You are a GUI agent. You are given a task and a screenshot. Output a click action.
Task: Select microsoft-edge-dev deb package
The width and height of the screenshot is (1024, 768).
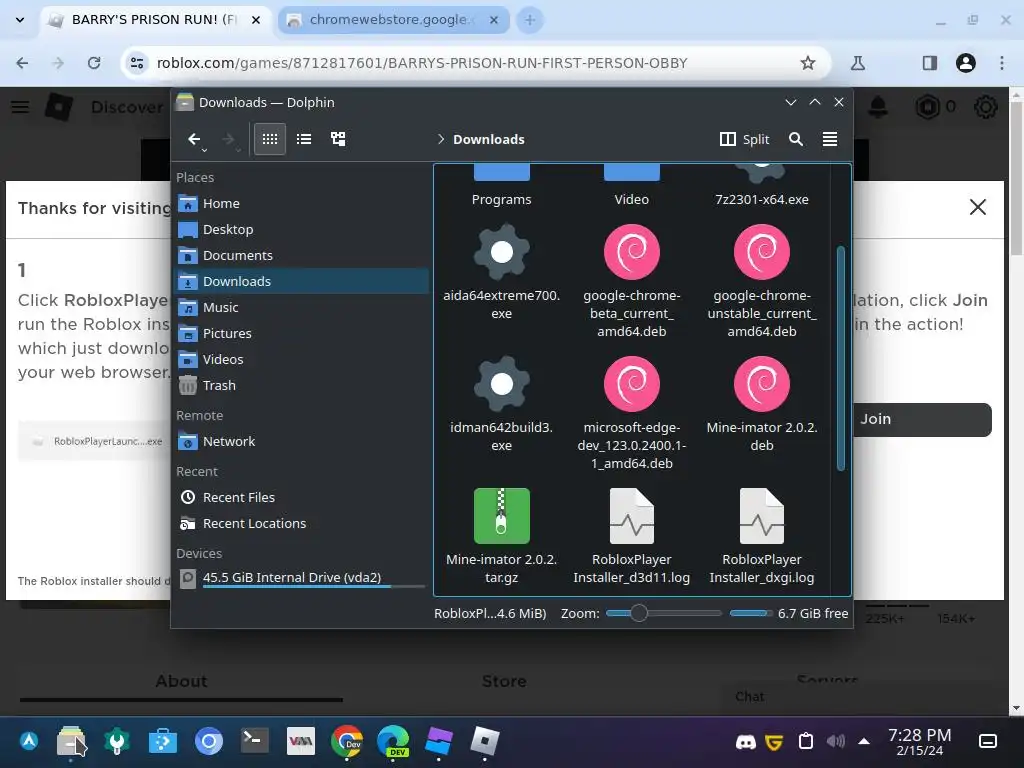[632, 413]
